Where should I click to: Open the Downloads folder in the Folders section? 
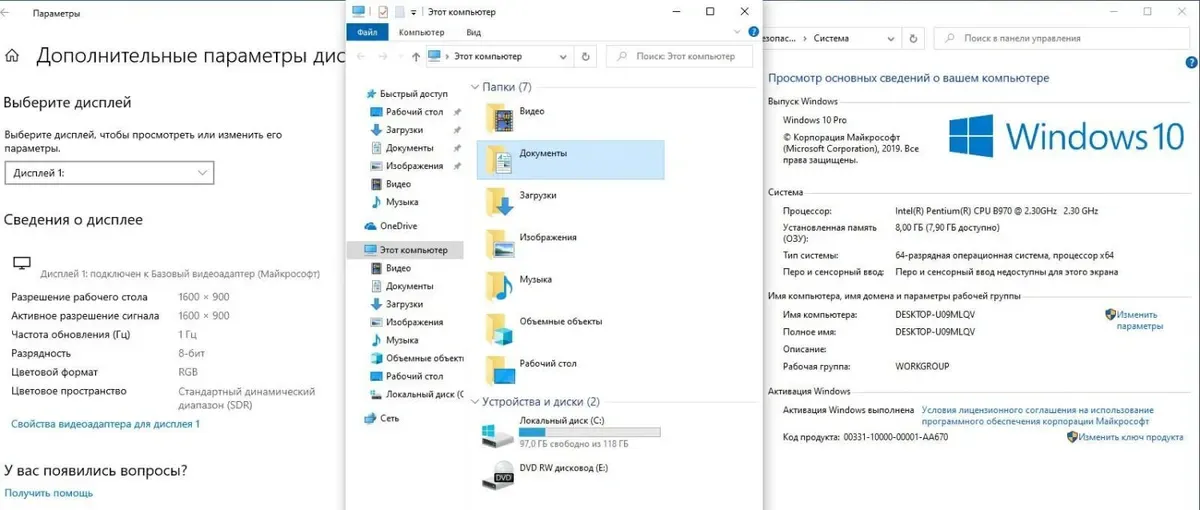tap(501, 200)
